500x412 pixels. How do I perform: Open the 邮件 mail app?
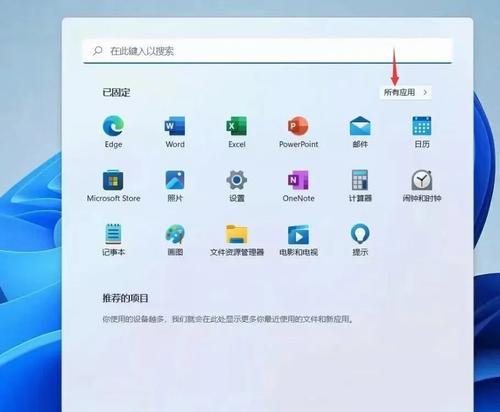point(360,131)
